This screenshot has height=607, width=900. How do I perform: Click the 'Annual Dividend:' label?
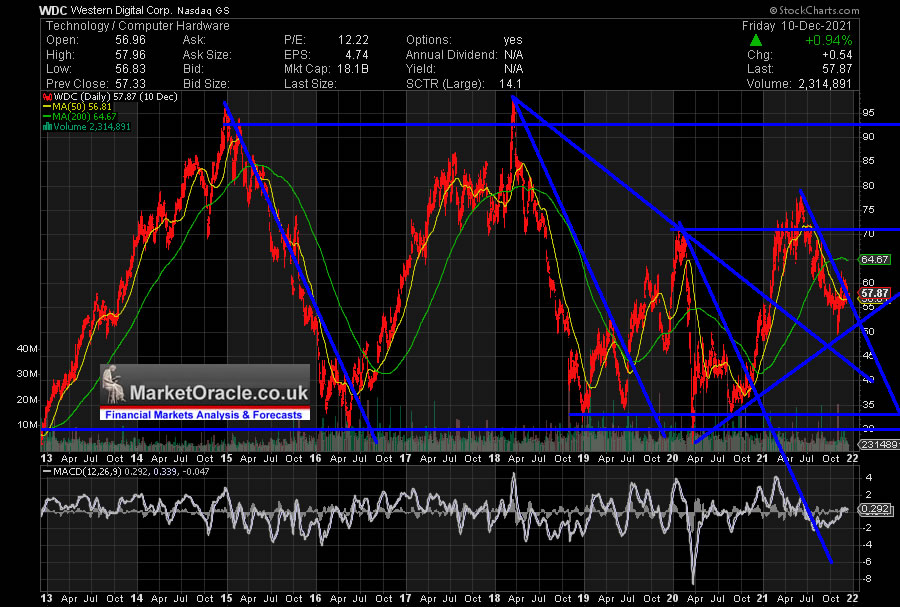(452, 55)
